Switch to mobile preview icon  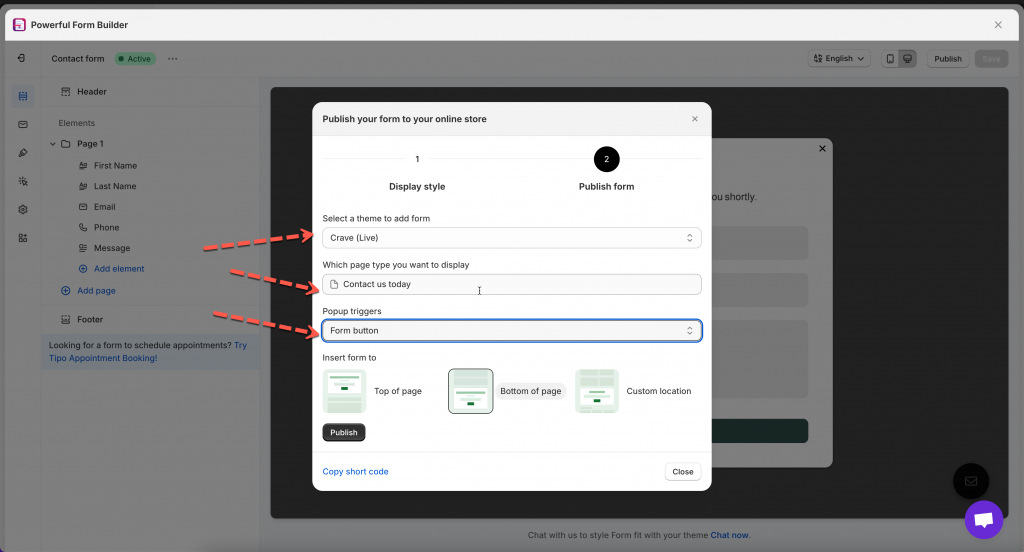(890, 59)
